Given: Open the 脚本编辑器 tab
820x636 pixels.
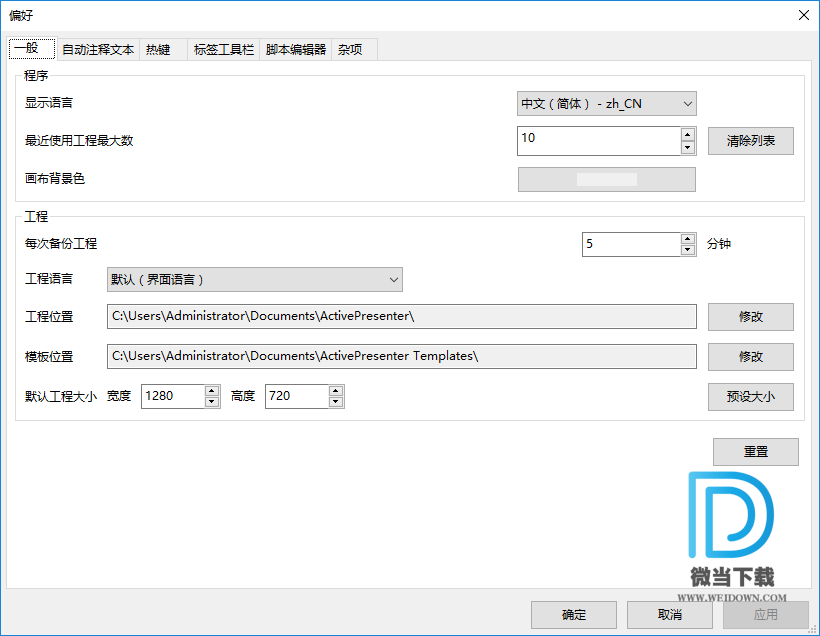Looking at the screenshot, I should coord(295,50).
